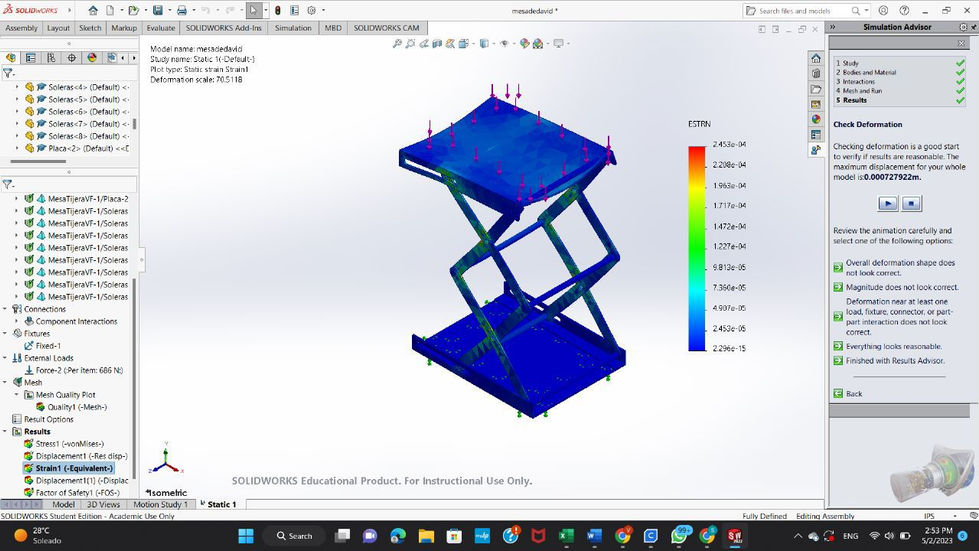Click the Zoom to Area icon
This screenshot has width=979, height=551.
pos(410,44)
